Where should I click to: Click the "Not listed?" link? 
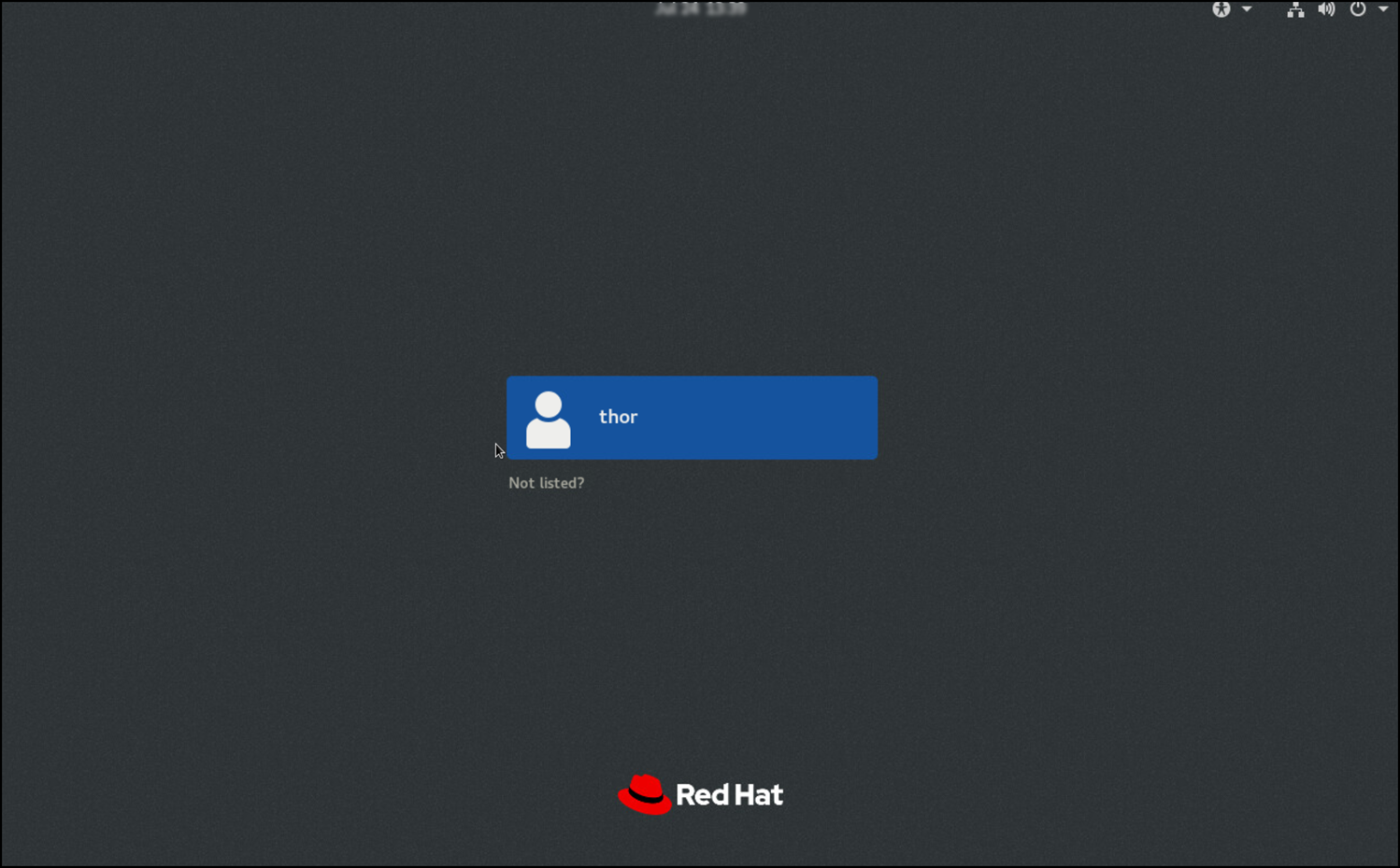click(546, 483)
